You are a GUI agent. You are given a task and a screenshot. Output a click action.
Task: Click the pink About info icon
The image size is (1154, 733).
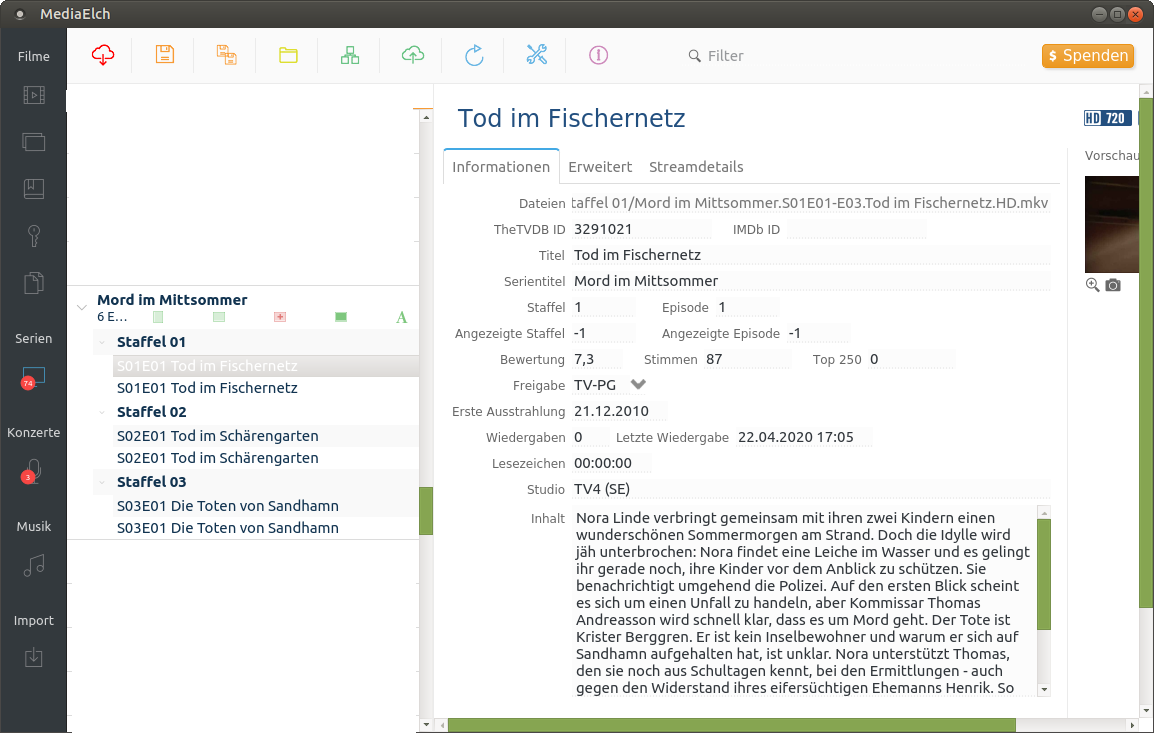[x=598, y=55]
